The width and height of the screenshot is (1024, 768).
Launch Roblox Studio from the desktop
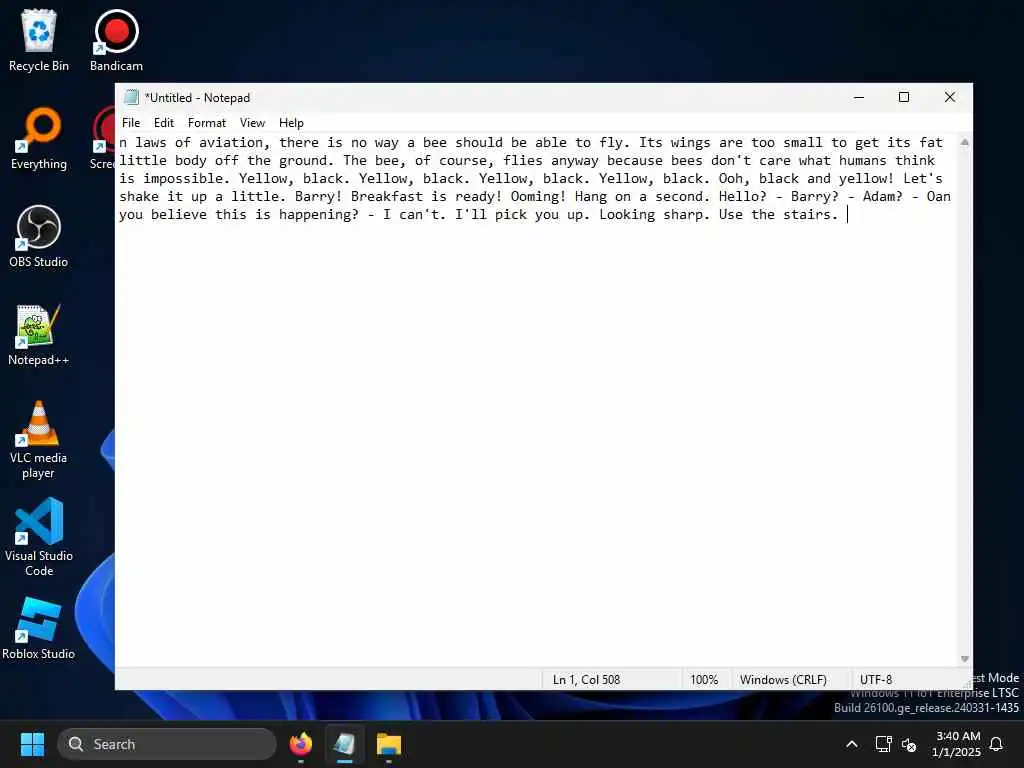coord(39,628)
